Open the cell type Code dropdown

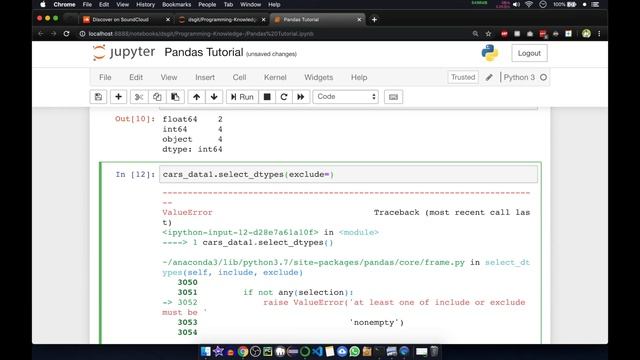346,97
